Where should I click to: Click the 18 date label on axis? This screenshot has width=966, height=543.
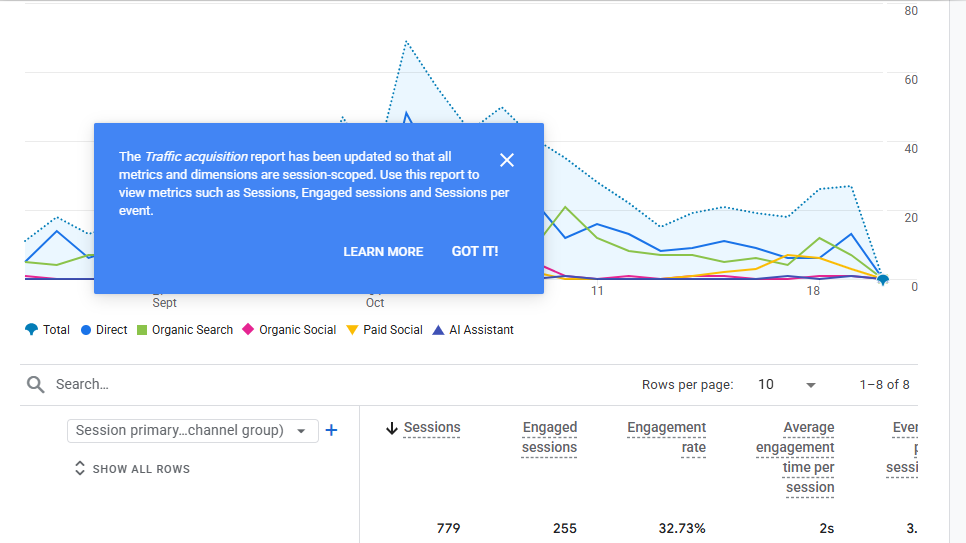coord(813,291)
